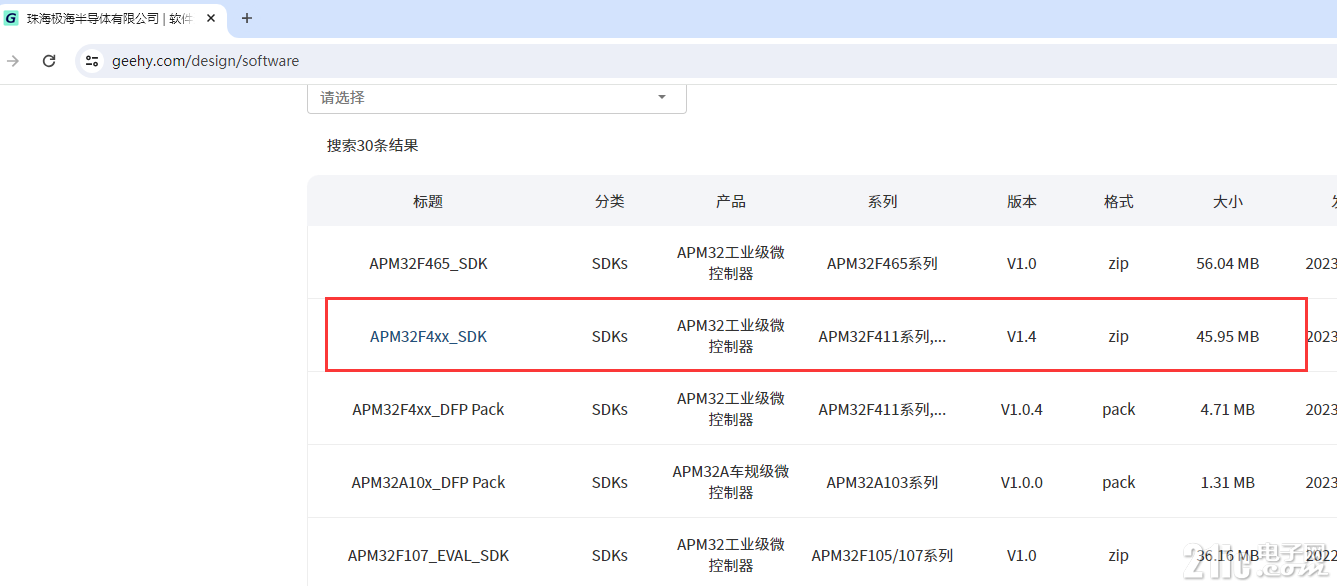Click the V1.4 version cell

click(1022, 337)
